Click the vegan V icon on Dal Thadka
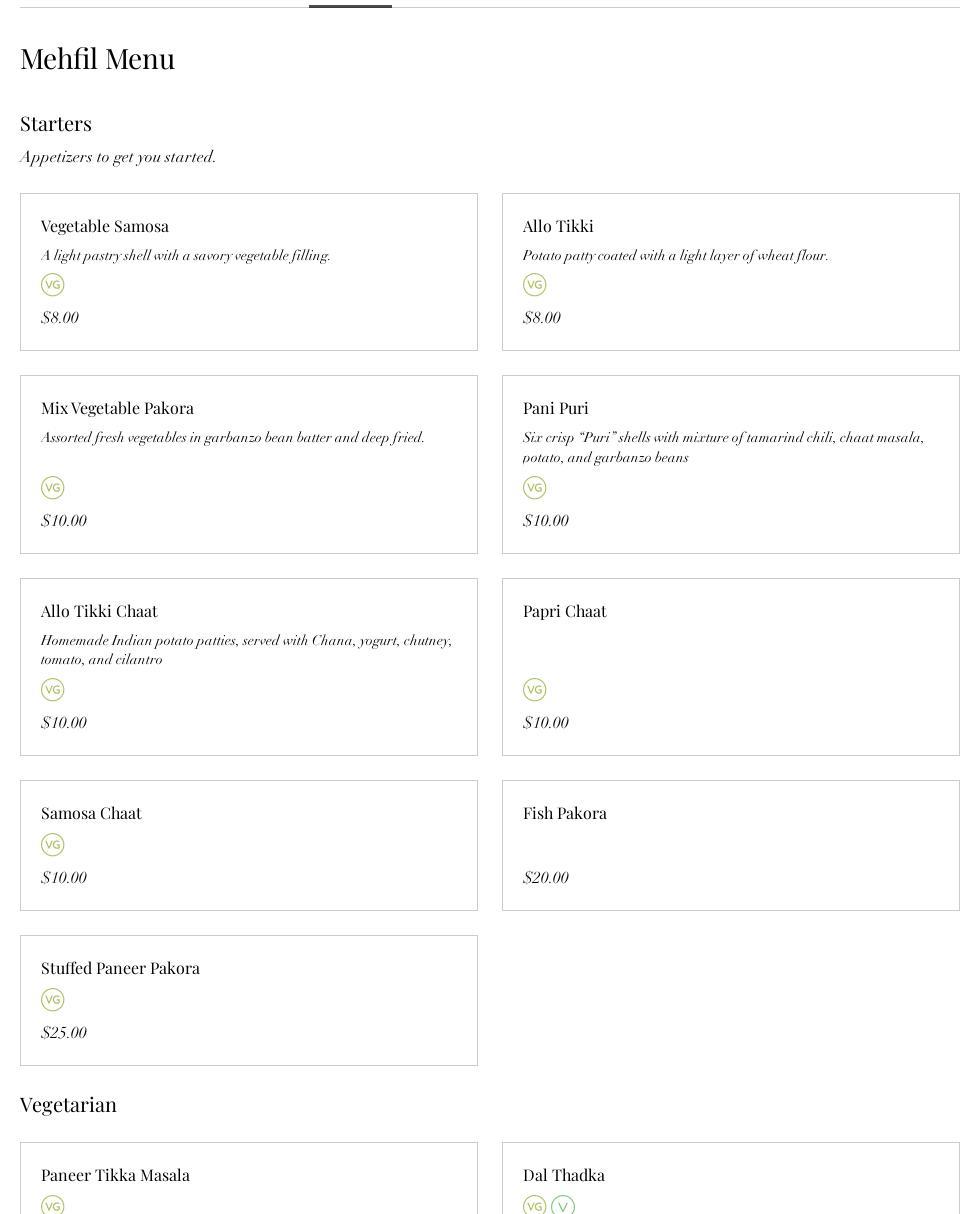 (x=563, y=1206)
